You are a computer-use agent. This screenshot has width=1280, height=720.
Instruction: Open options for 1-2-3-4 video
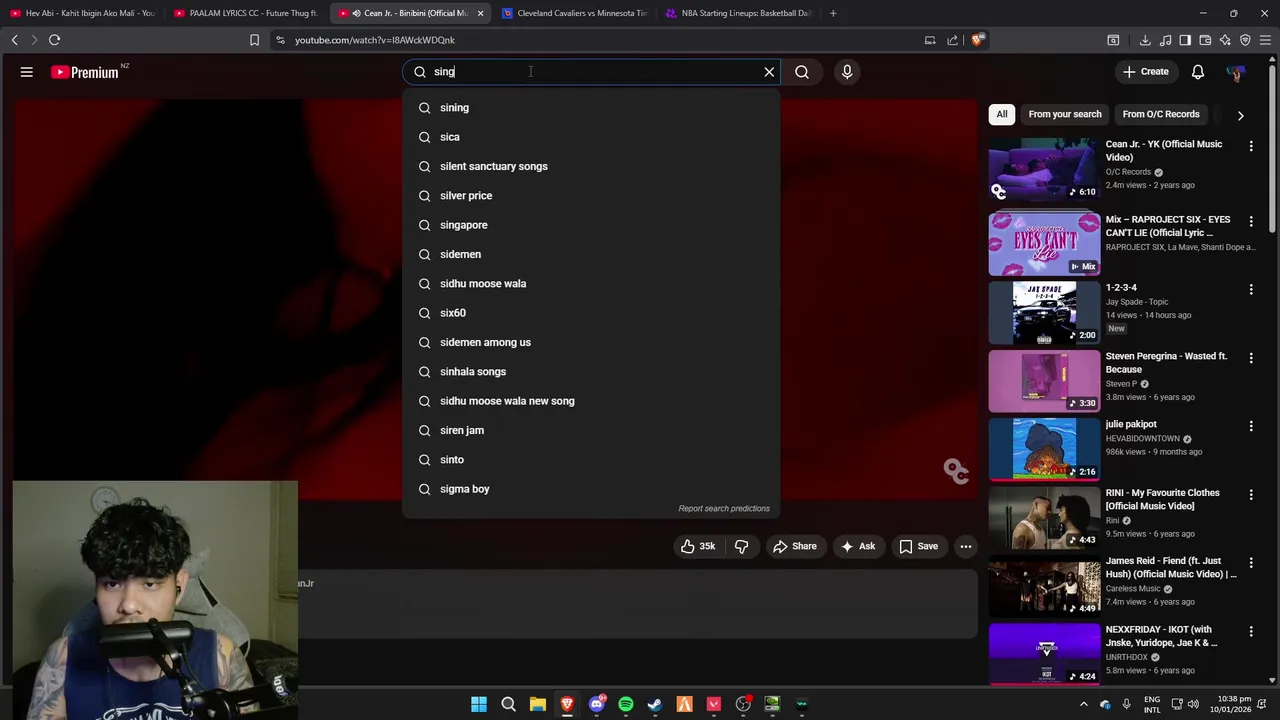[x=1251, y=289]
